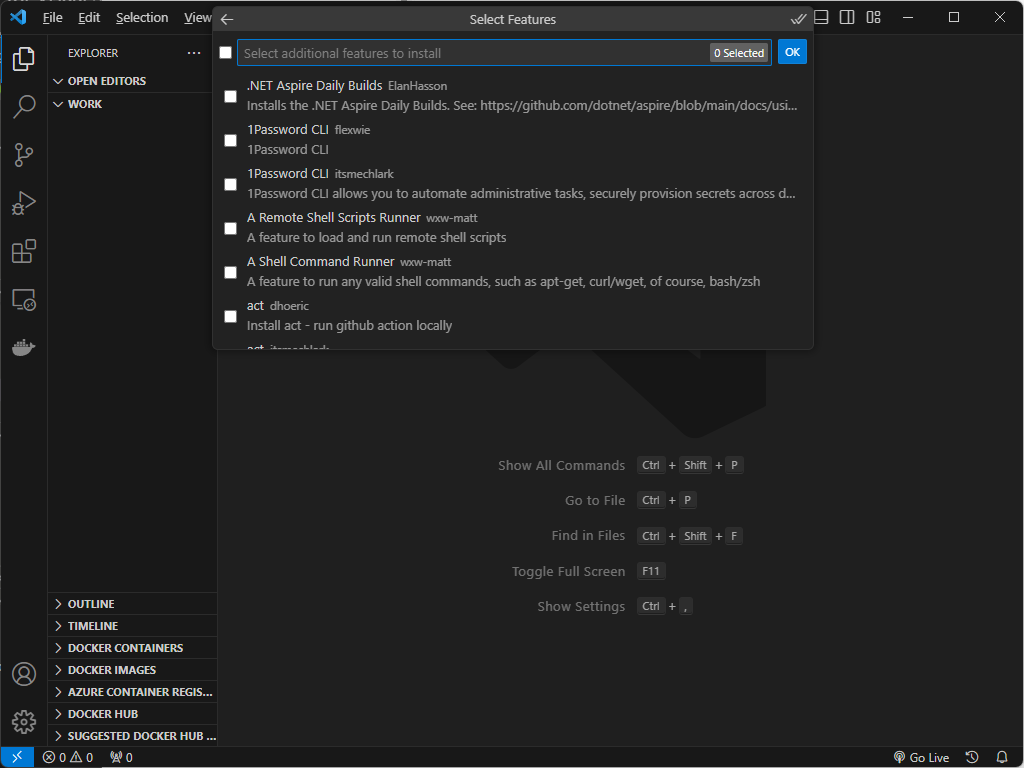1024x768 pixels.
Task: Expand the Azure Container Registry section
Action: tap(132, 692)
